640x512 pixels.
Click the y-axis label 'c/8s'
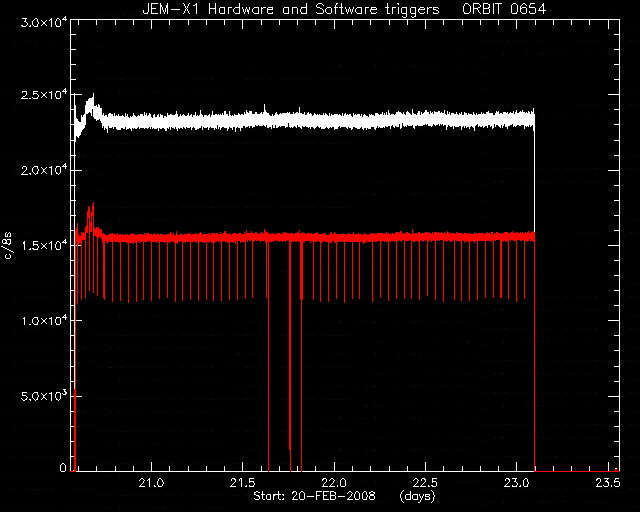8,245
